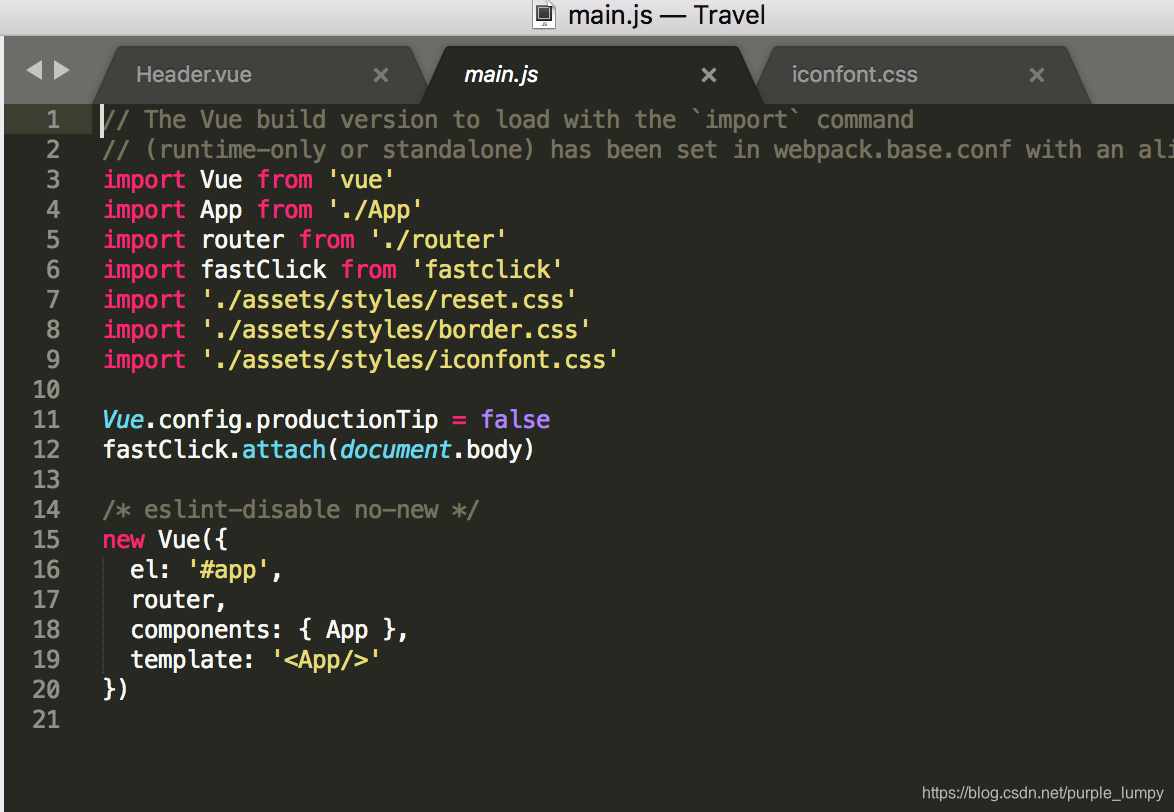1174x812 pixels.
Task: Click './App' string on line 4
Action: point(375,210)
